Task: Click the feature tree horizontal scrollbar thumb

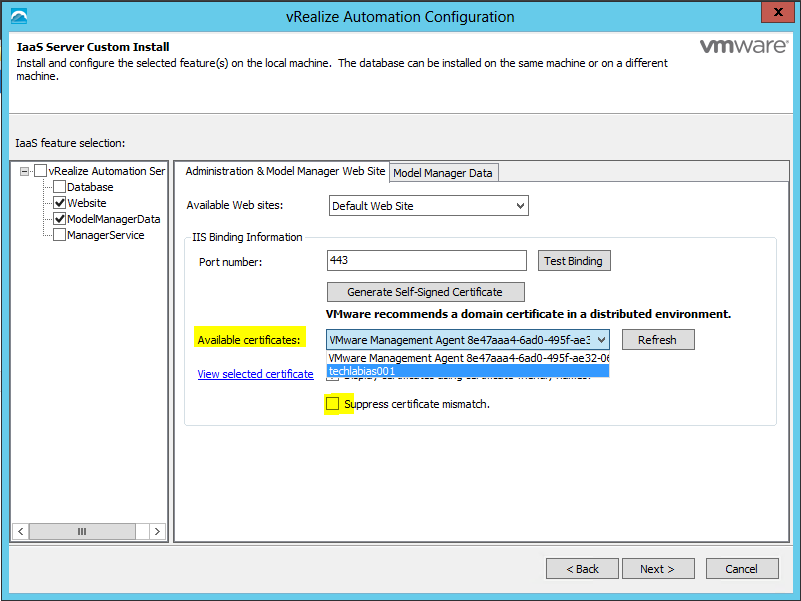Action: (x=82, y=531)
